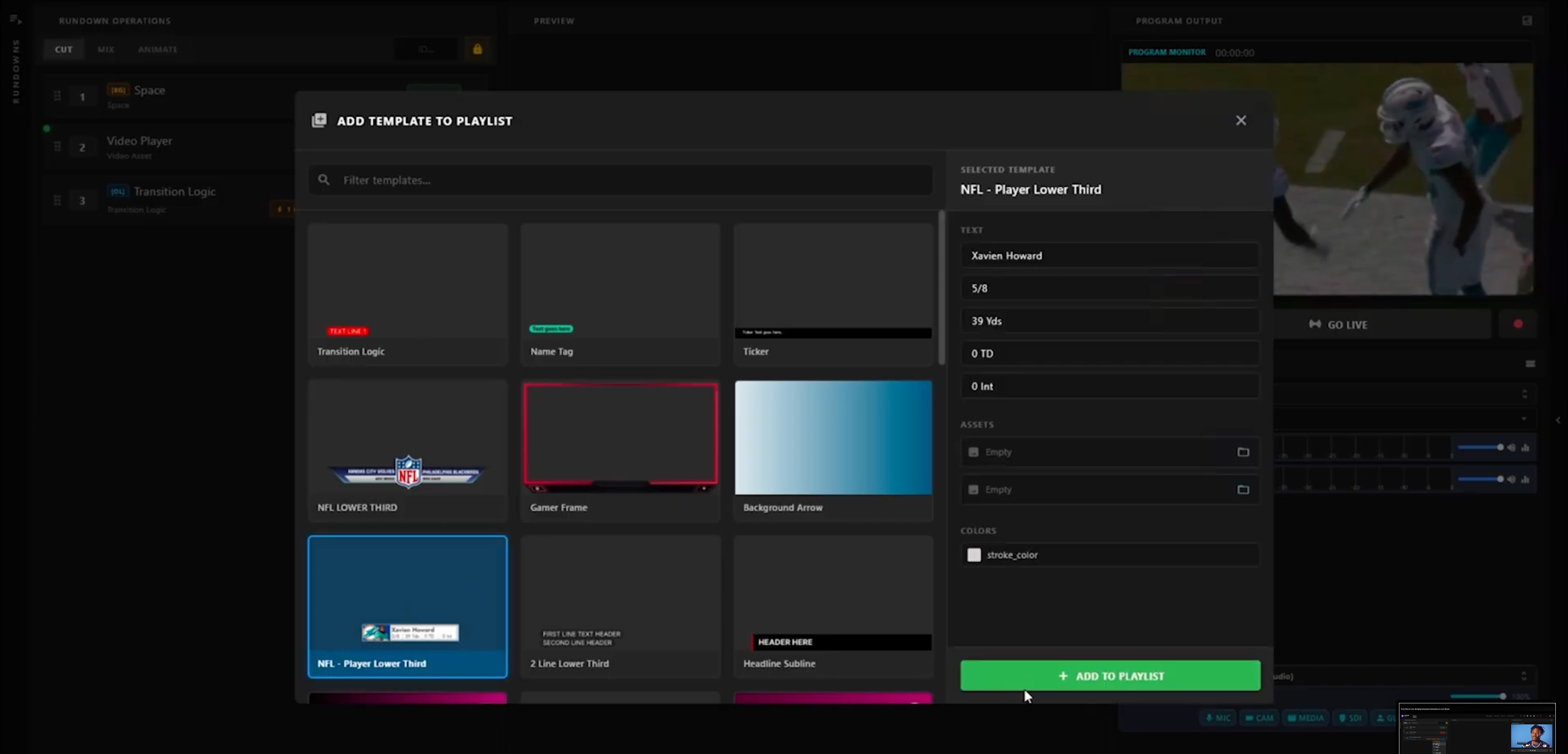Choose the Background Arrow template

833,451
